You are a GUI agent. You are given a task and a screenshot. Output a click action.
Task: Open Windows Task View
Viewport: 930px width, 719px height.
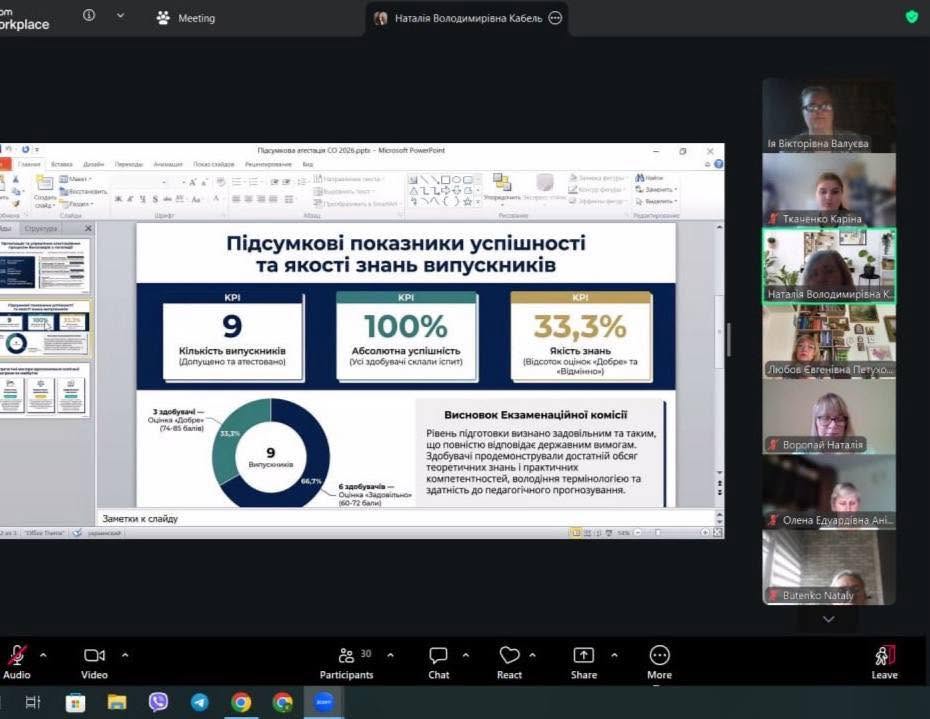point(33,703)
